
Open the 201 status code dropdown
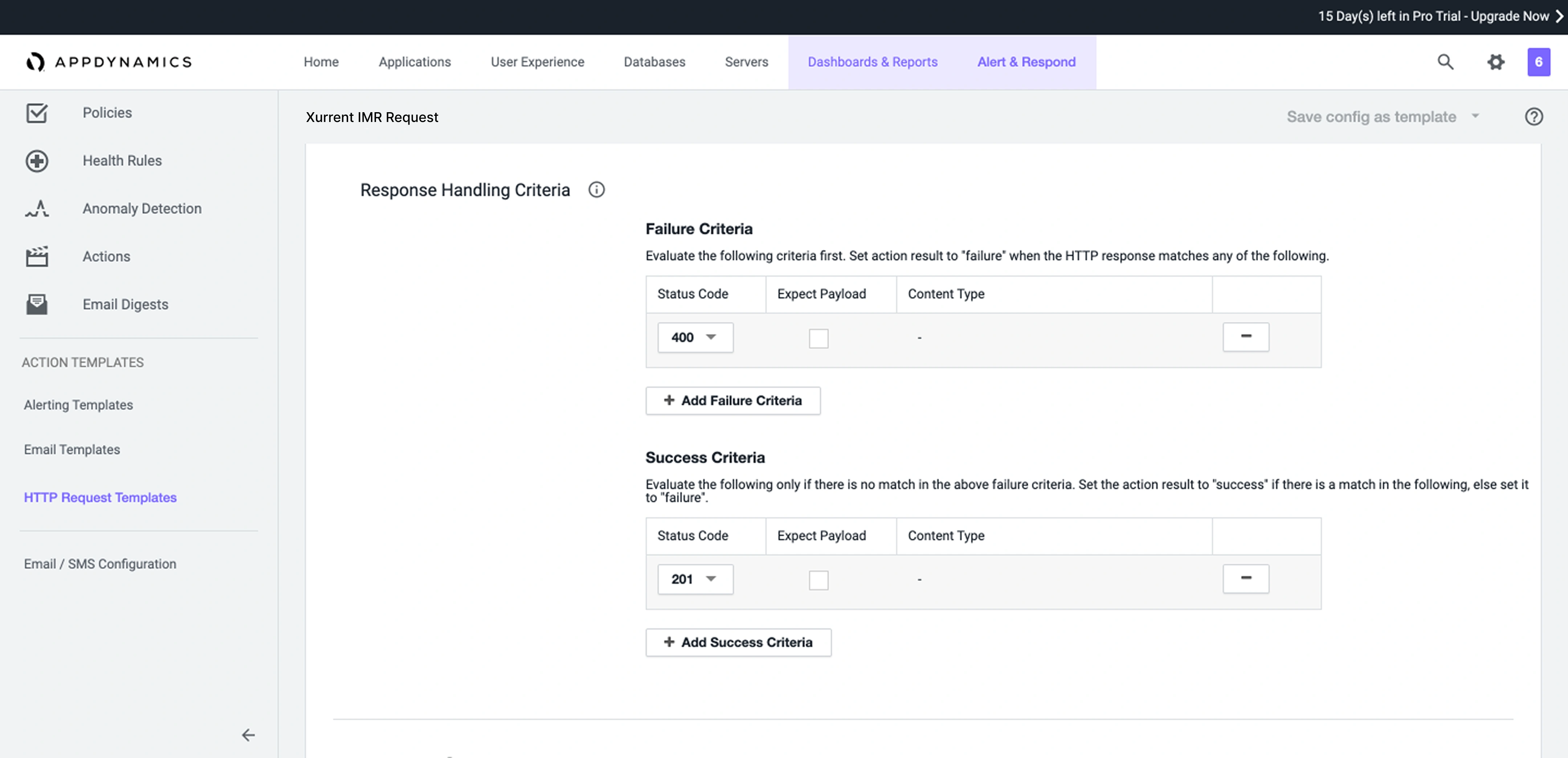click(695, 579)
